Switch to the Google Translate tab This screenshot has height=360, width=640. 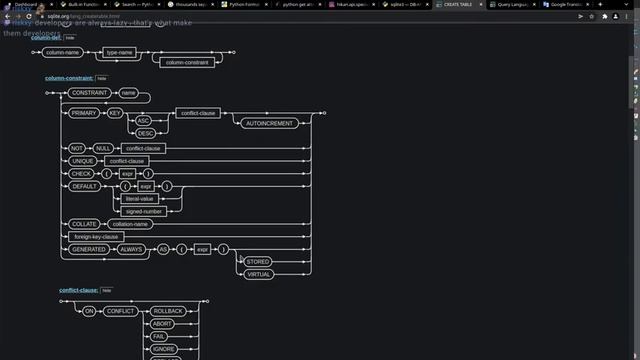tap(566, 4)
